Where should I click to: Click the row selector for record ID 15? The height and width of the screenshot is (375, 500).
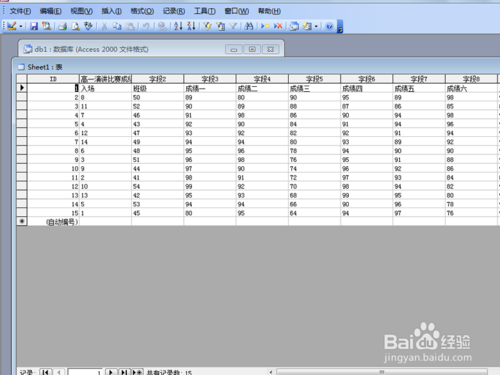pyautogui.click(x=22, y=213)
